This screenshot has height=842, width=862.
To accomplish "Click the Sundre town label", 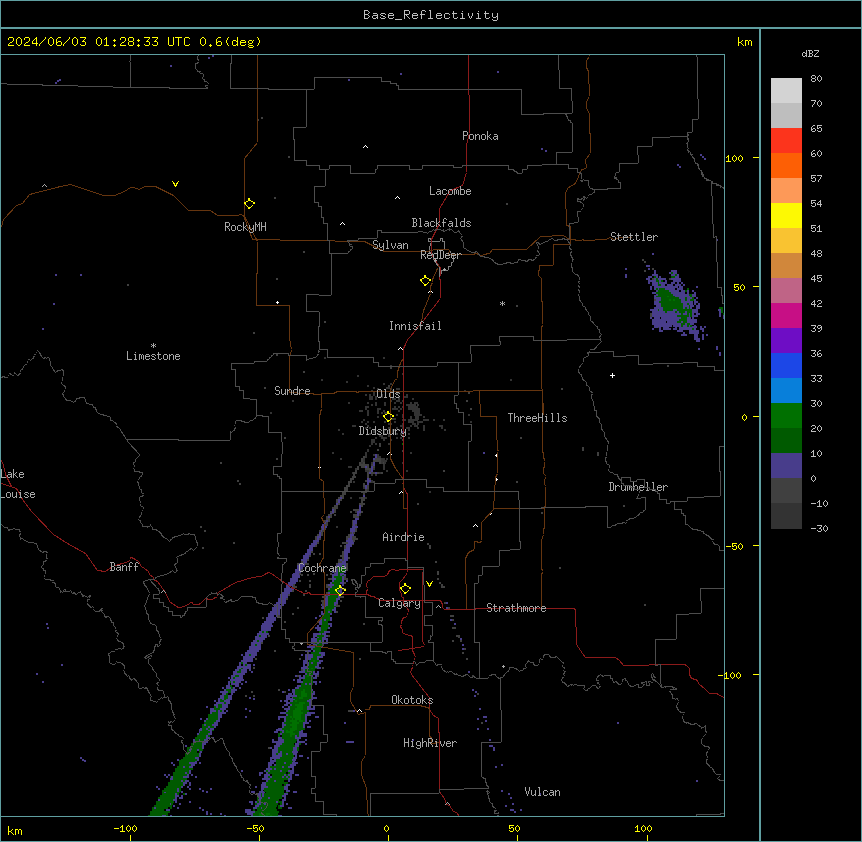I will [292, 391].
